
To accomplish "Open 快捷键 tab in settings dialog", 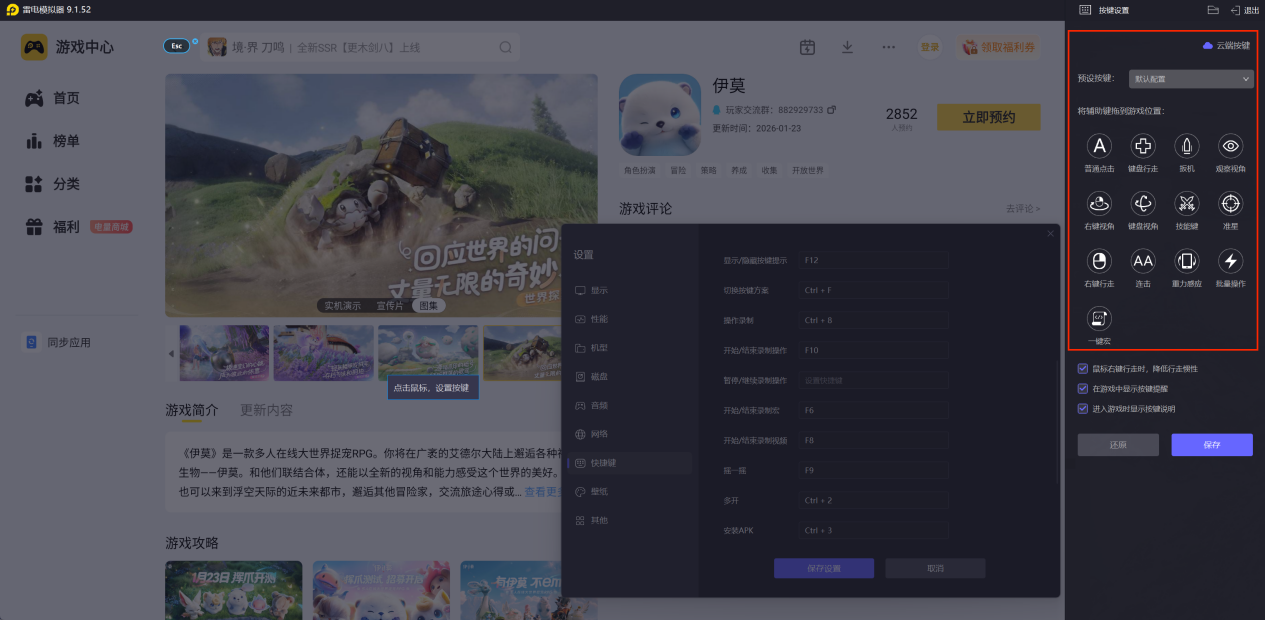I will click(629, 463).
